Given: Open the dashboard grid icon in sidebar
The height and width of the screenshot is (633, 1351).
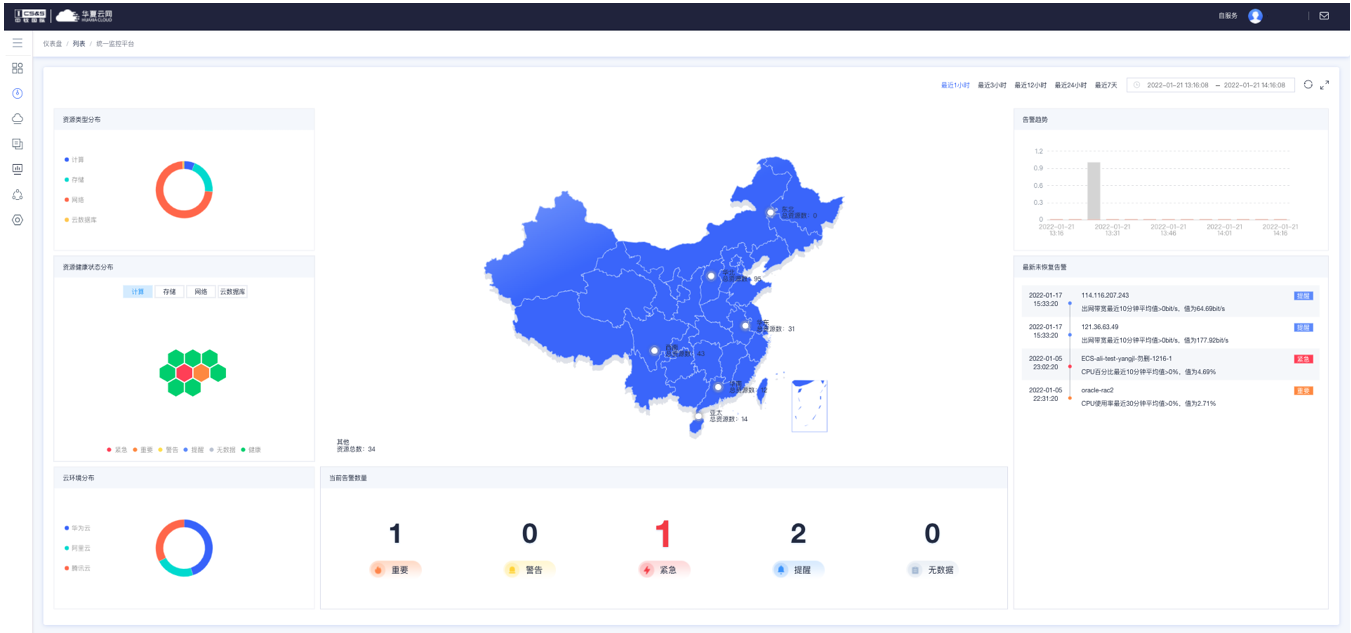Looking at the screenshot, I should pyautogui.click(x=17, y=68).
